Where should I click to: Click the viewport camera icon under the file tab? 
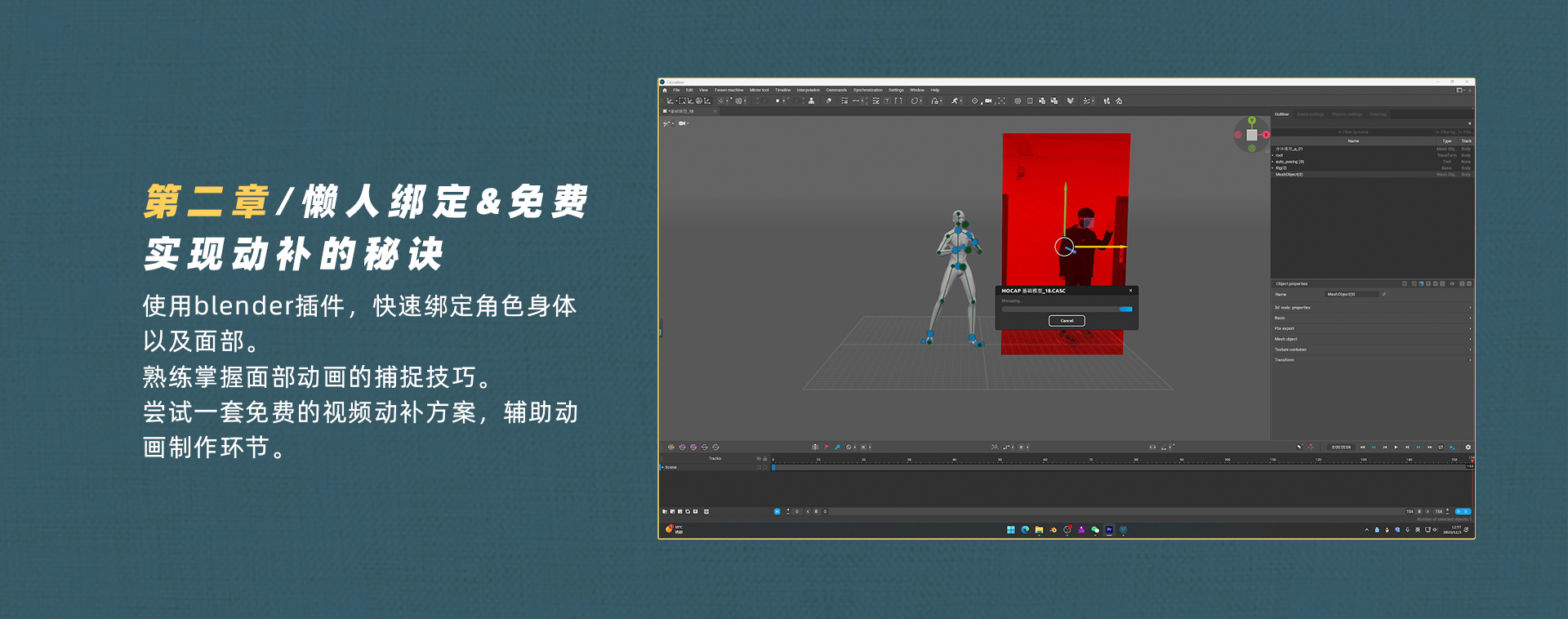682,123
